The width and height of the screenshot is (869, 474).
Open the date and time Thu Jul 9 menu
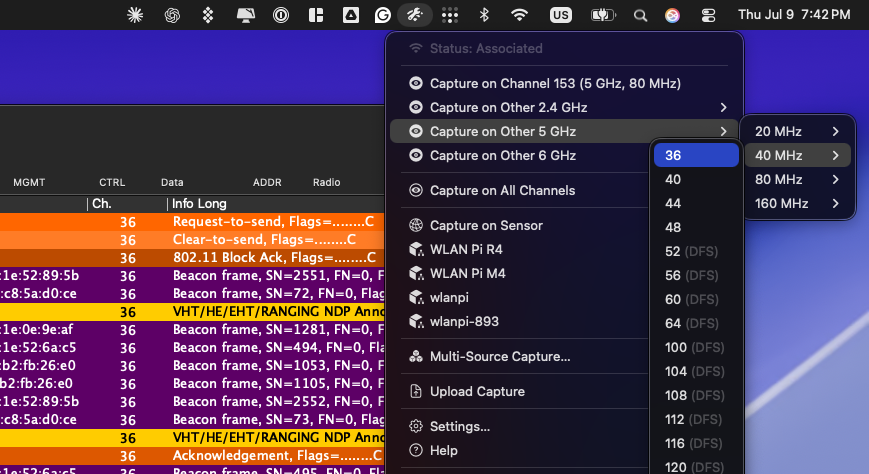(794, 15)
